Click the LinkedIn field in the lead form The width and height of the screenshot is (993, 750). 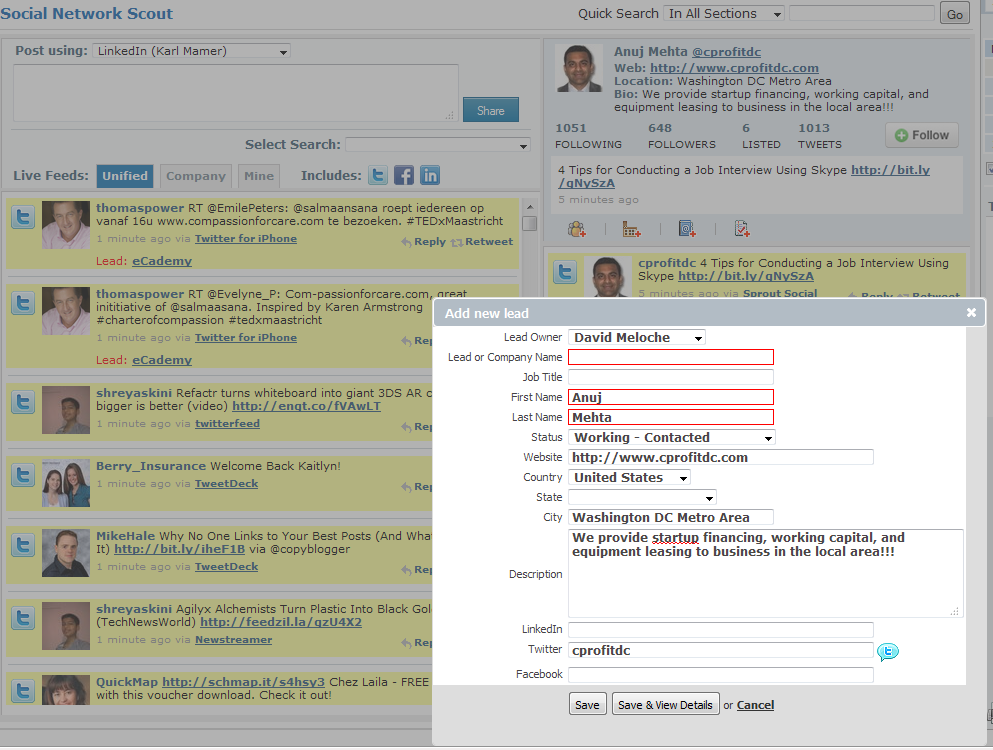721,630
